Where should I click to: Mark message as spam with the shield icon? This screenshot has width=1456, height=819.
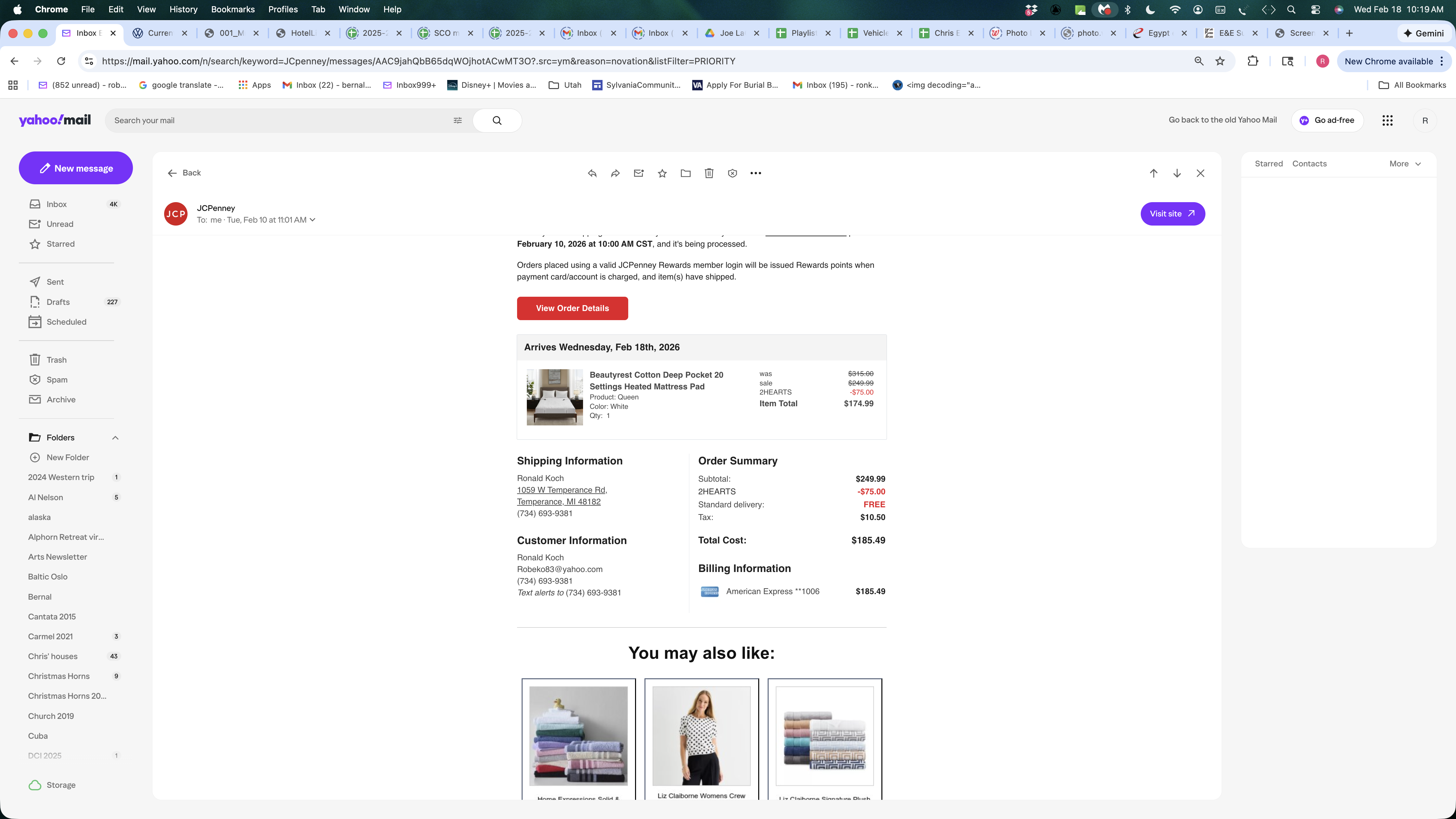pos(733,174)
